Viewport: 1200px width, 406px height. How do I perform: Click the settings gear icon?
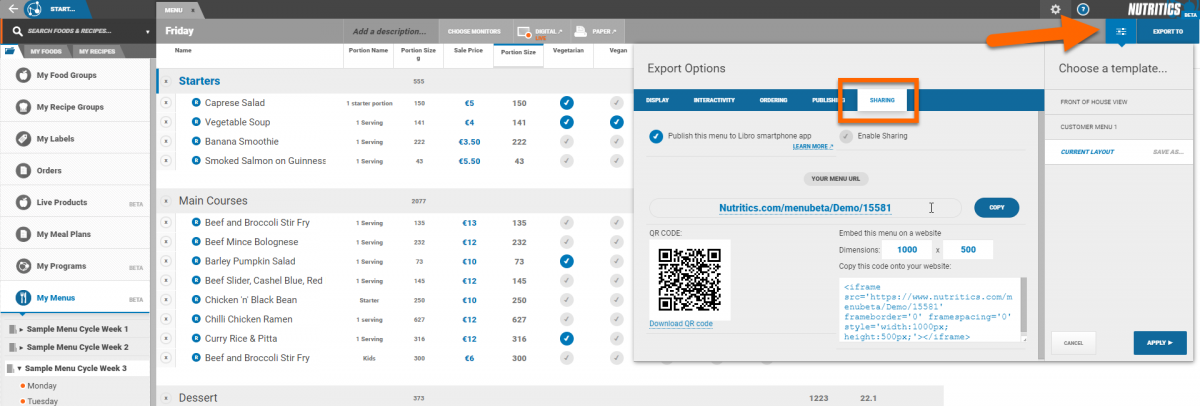coord(1055,9)
